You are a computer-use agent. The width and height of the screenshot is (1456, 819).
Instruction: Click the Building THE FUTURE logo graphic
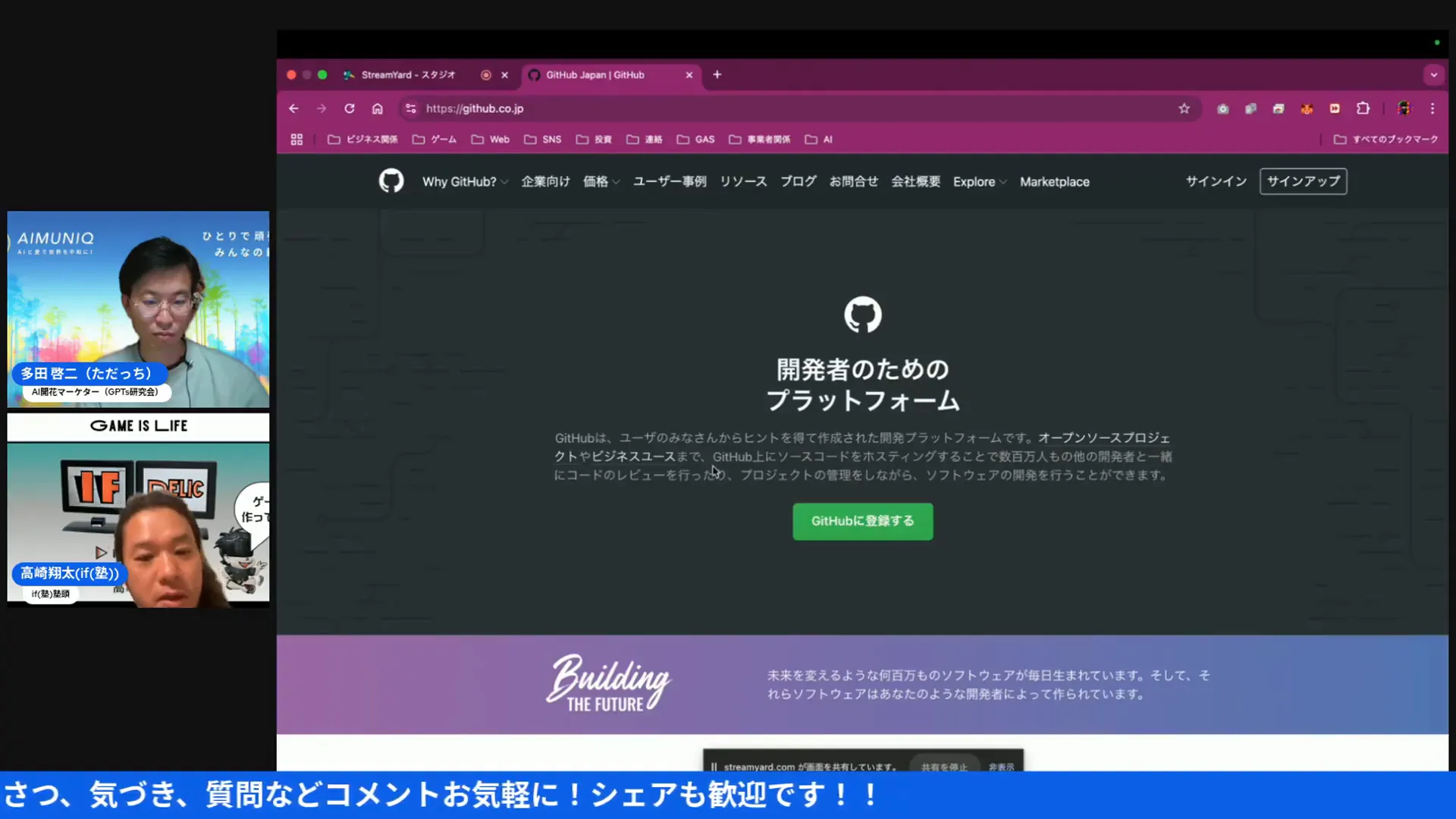pyautogui.click(x=609, y=684)
